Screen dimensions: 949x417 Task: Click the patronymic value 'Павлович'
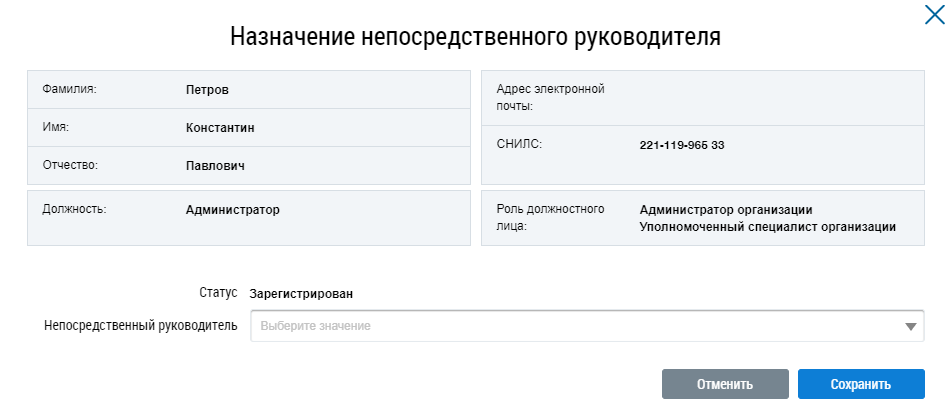(x=215, y=165)
